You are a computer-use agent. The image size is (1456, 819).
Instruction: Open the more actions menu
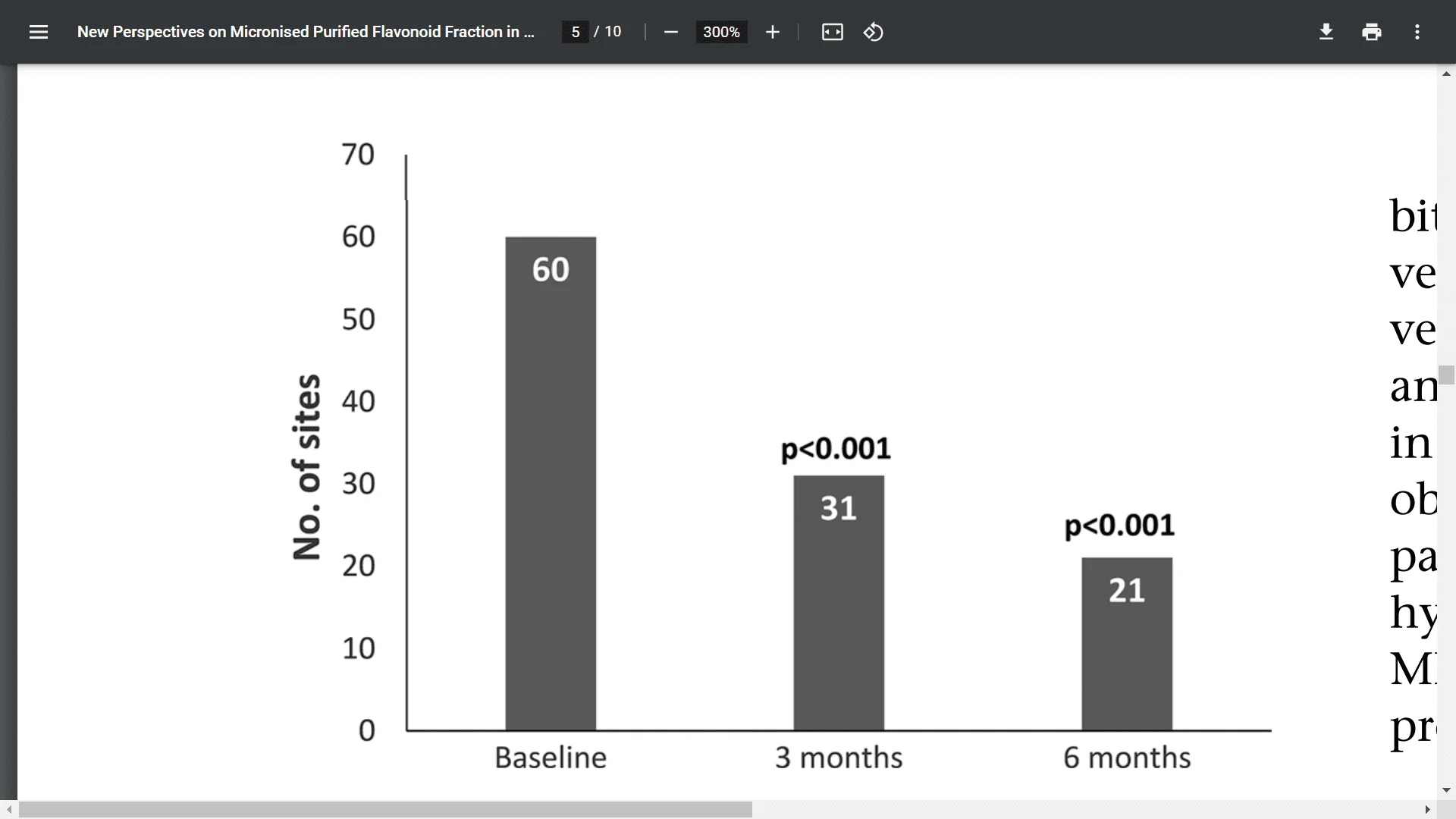click(1417, 32)
